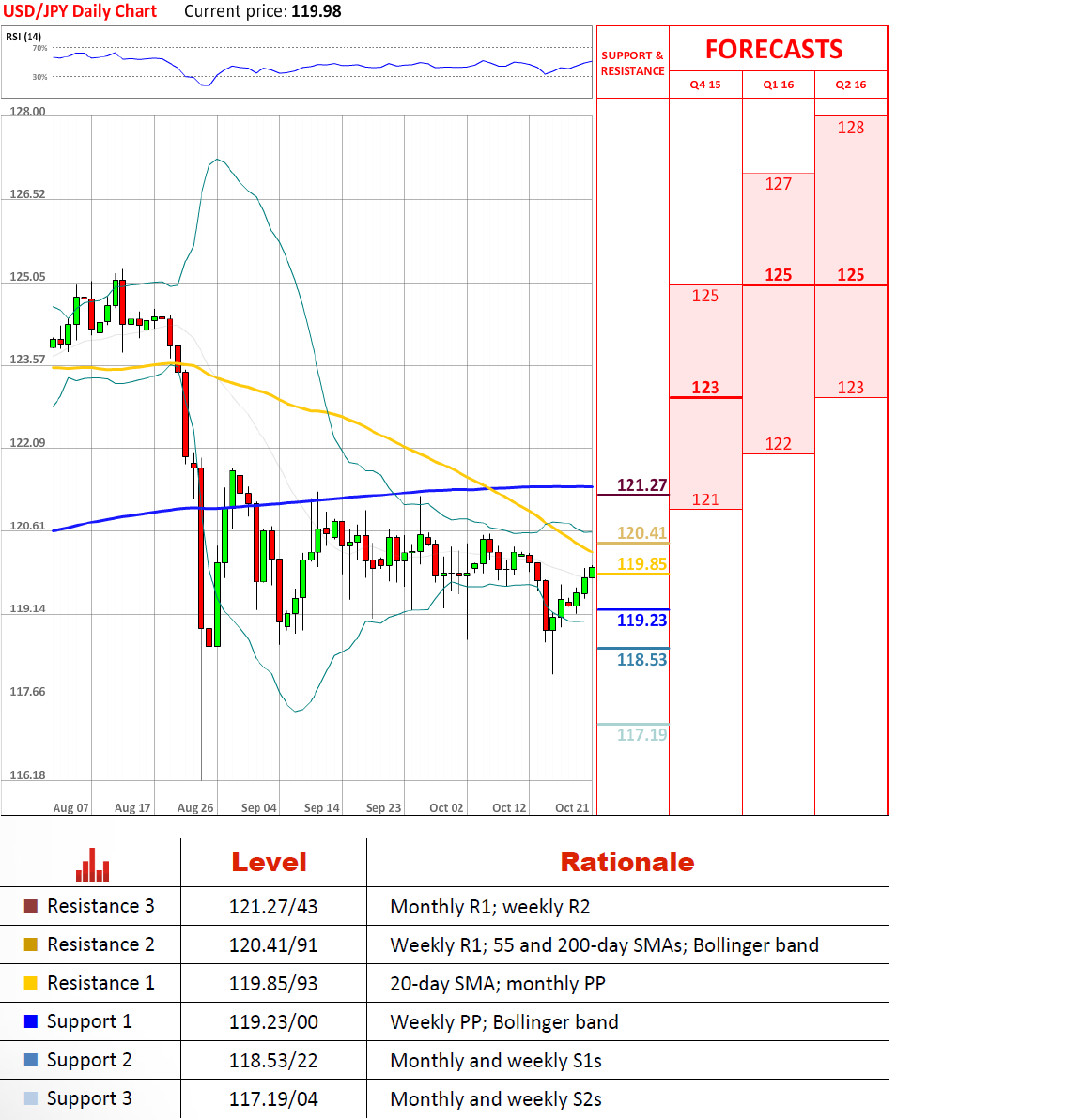
Task: Click the Resistance 2 gold color swatch
Action: click(31, 944)
